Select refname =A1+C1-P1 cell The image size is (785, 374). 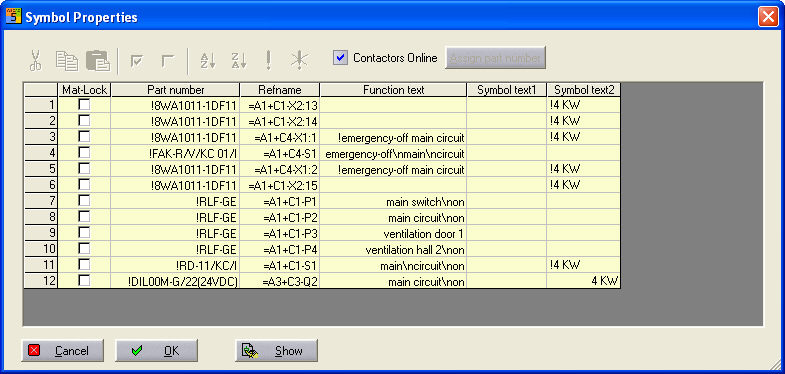tap(280, 201)
